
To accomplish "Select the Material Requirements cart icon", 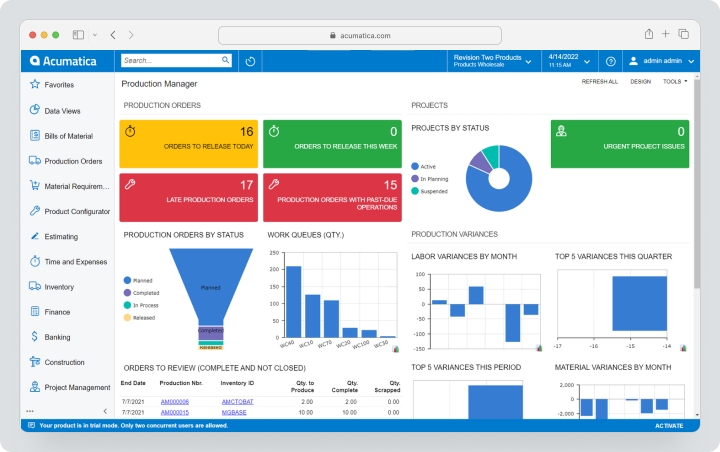I will 35,185.
